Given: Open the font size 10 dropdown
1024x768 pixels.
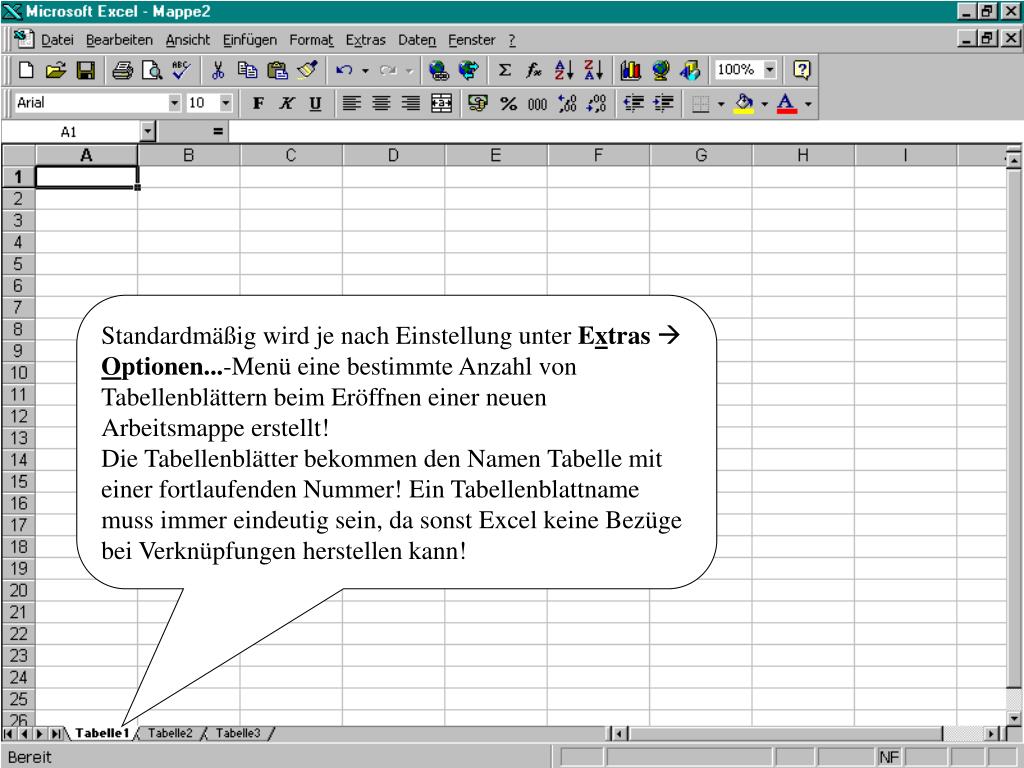Looking at the screenshot, I should point(225,103).
